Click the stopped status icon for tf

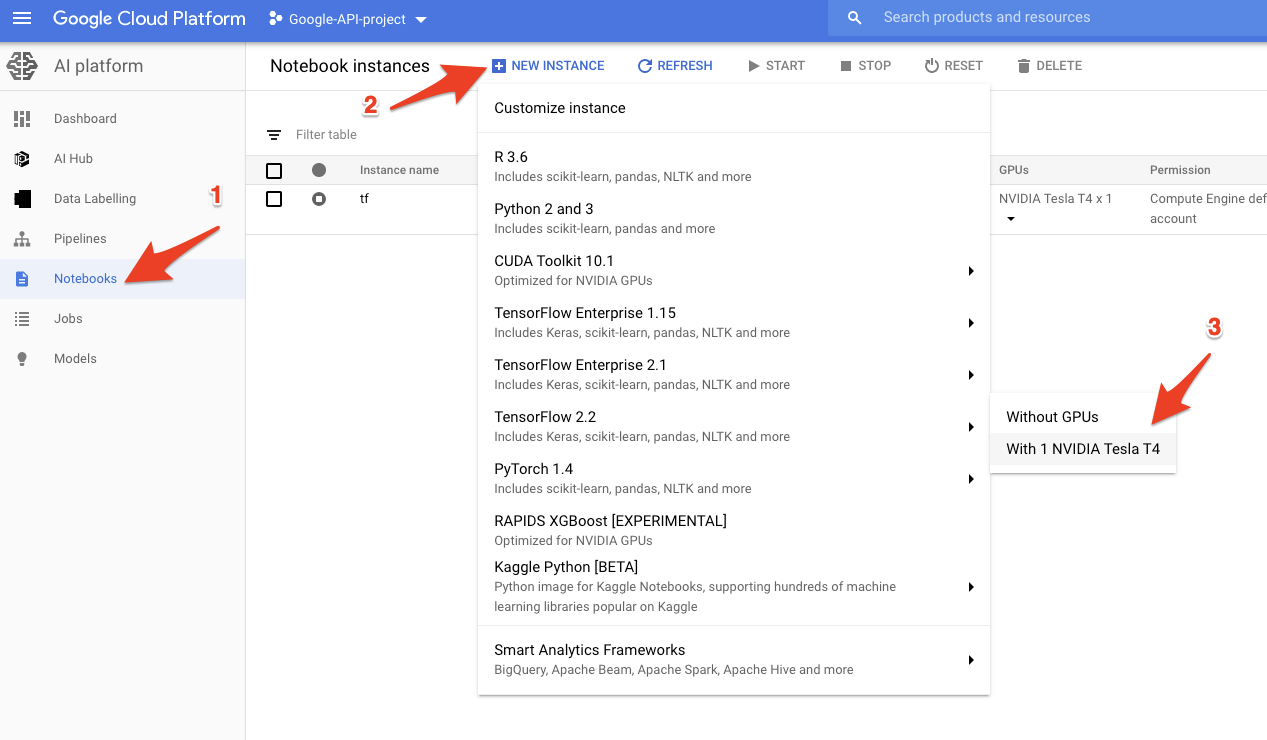319,199
